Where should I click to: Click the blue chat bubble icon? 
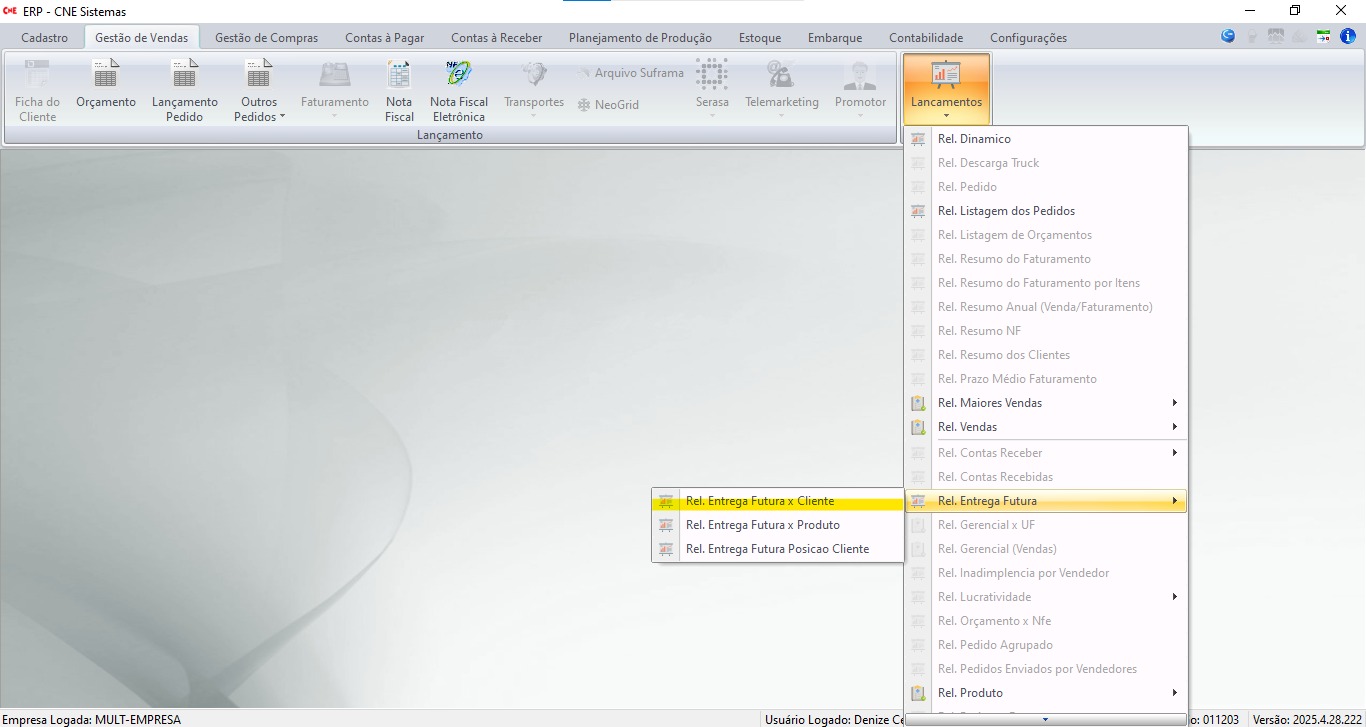[x=1228, y=36]
